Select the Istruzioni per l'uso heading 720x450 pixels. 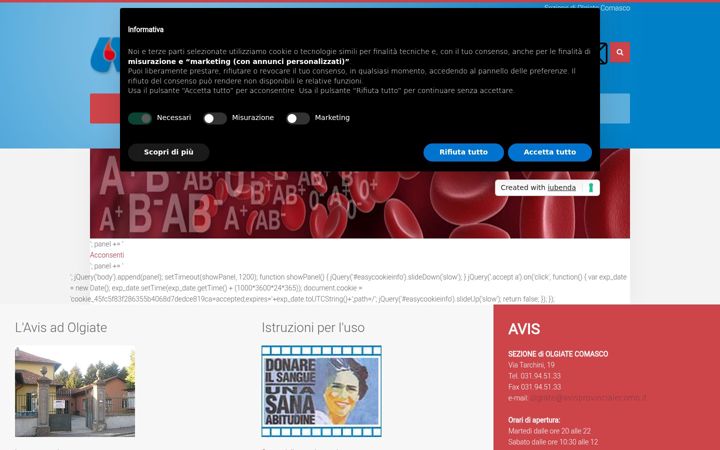coord(313,327)
